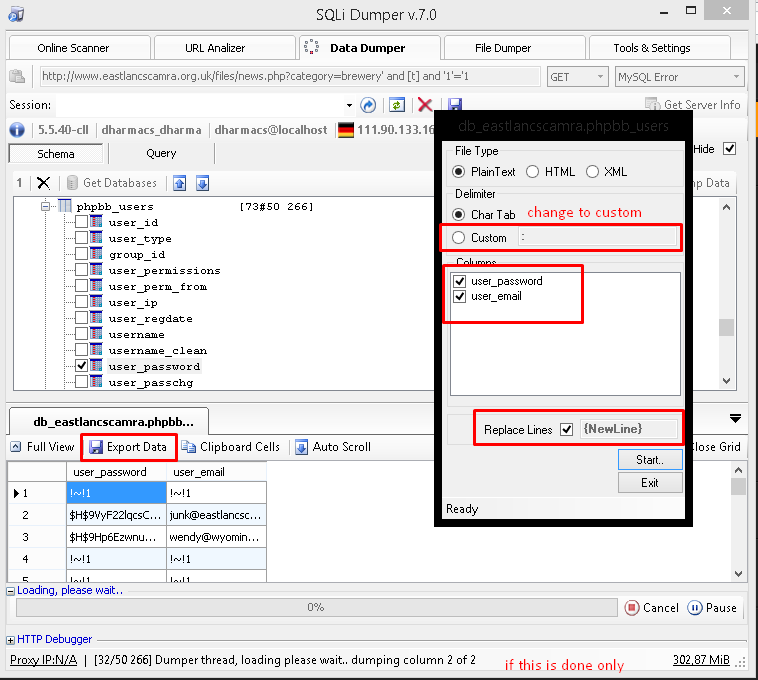
Task: Open the Query tab
Action: tap(161, 154)
